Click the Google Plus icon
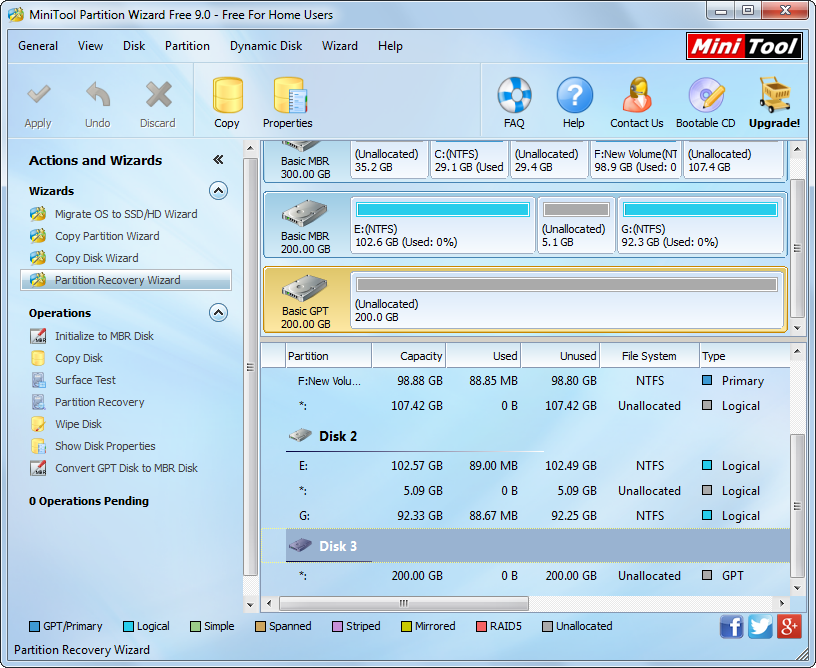The height and width of the screenshot is (668, 816). pos(789,627)
